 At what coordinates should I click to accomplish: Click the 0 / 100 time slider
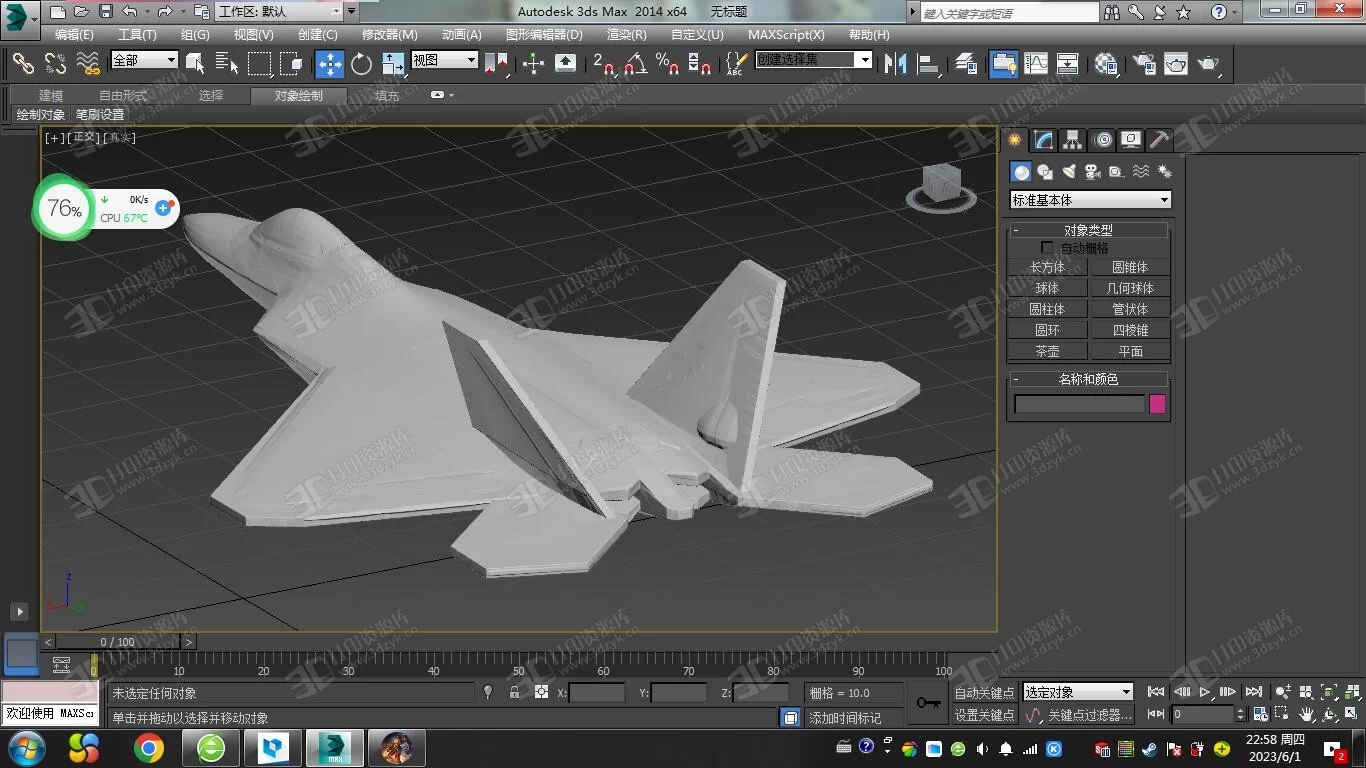[x=118, y=642]
